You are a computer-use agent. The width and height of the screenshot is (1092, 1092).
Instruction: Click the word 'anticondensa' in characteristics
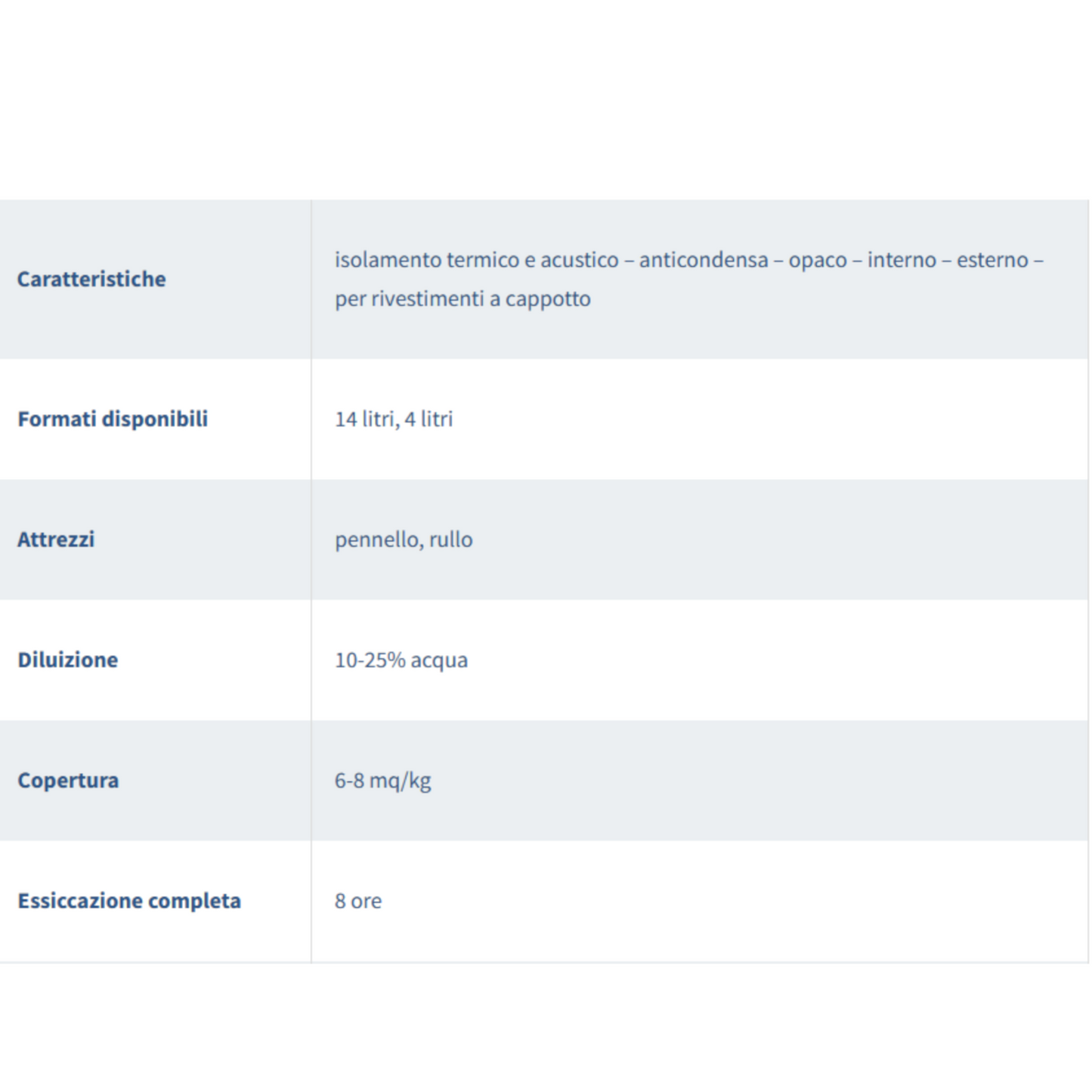[704, 260]
